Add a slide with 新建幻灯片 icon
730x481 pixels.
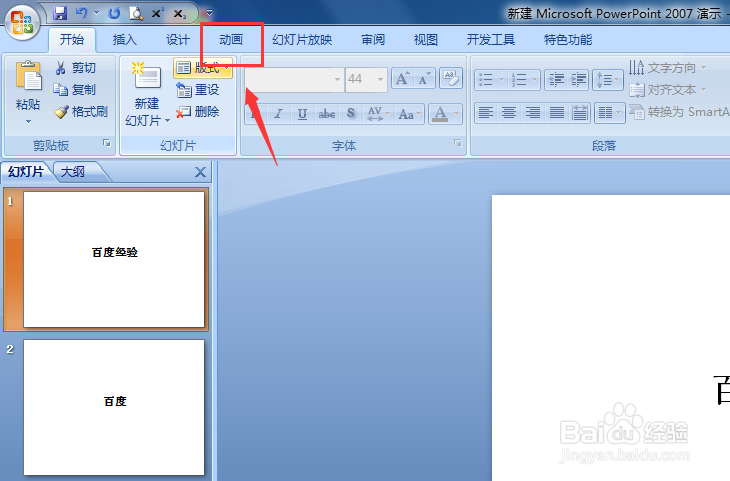[x=147, y=76]
